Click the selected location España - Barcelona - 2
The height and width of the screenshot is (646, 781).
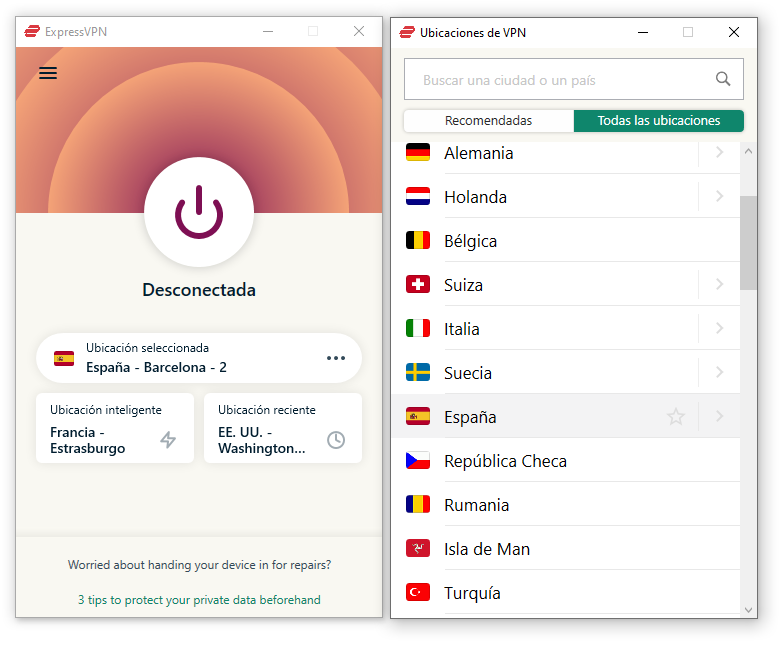point(199,358)
